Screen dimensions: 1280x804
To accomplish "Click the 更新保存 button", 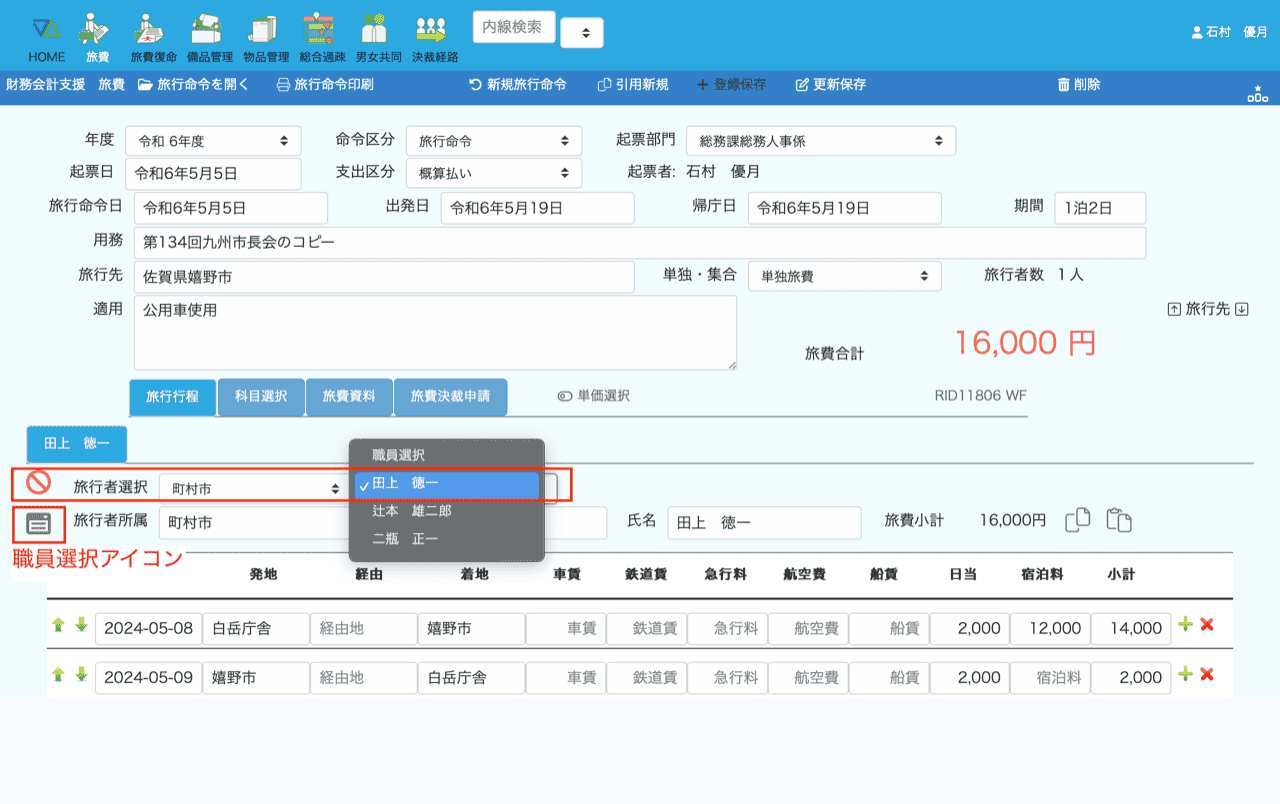I will [x=830, y=85].
